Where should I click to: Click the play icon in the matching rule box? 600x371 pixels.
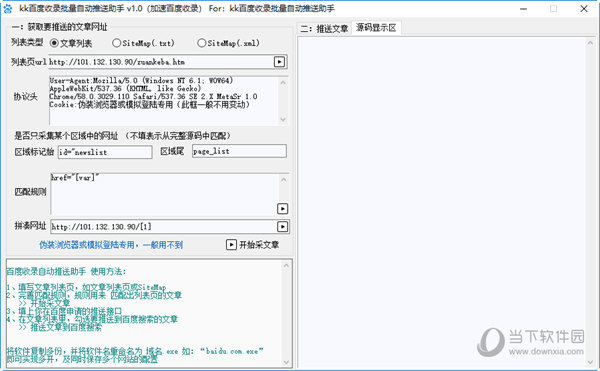[282, 208]
